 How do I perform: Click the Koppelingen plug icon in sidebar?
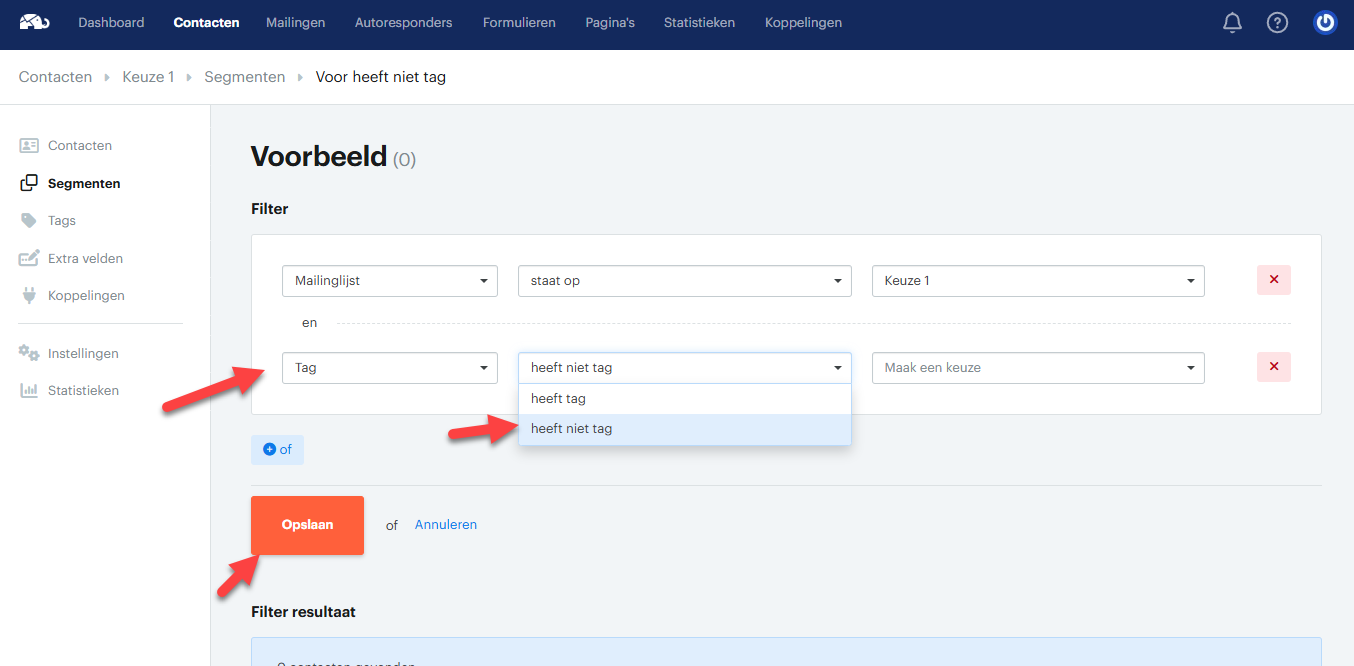(x=29, y=296)
